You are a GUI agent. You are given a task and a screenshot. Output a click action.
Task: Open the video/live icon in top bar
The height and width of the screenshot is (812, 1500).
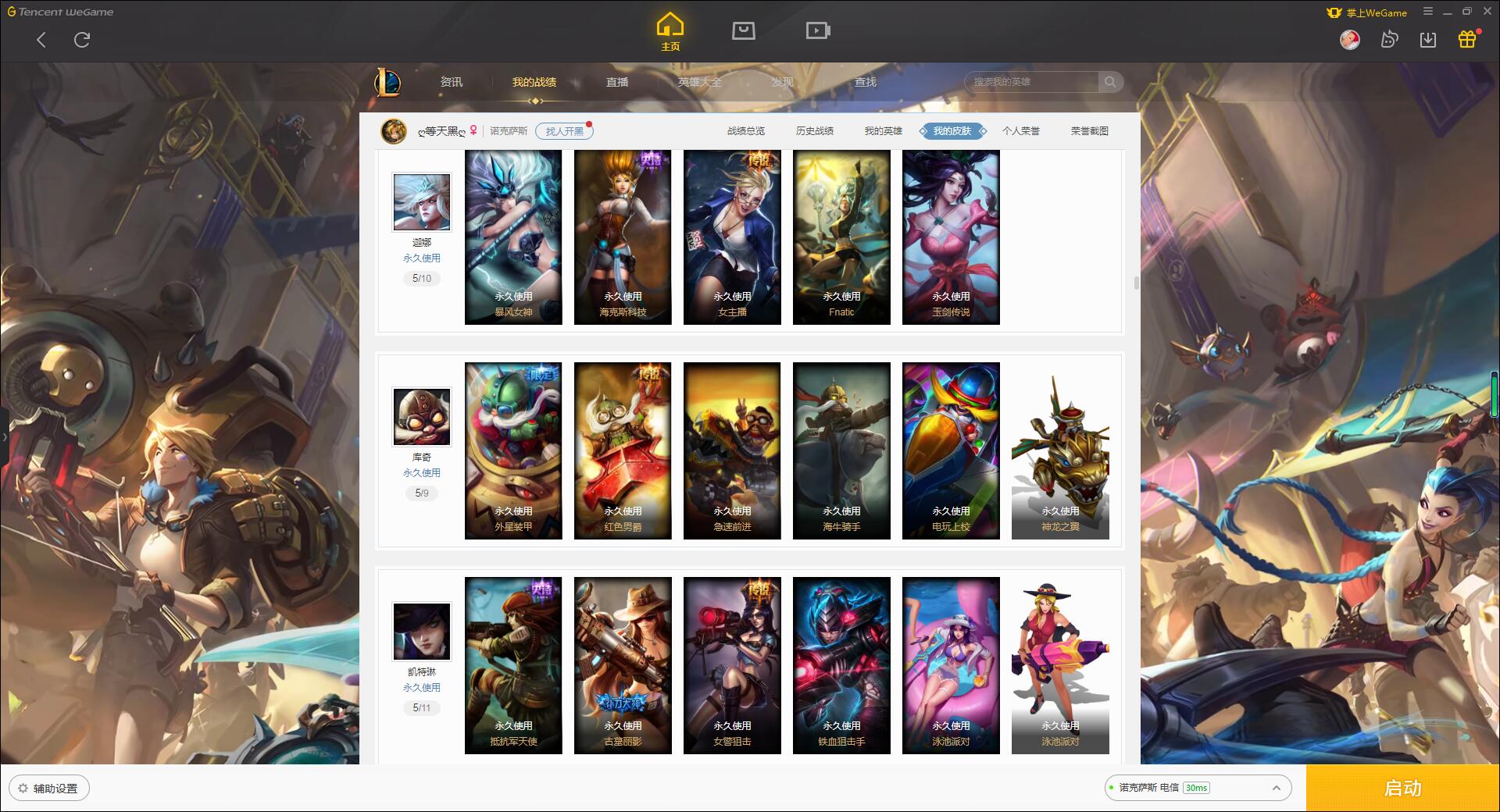pyautogui.click(x=817, y=31)
